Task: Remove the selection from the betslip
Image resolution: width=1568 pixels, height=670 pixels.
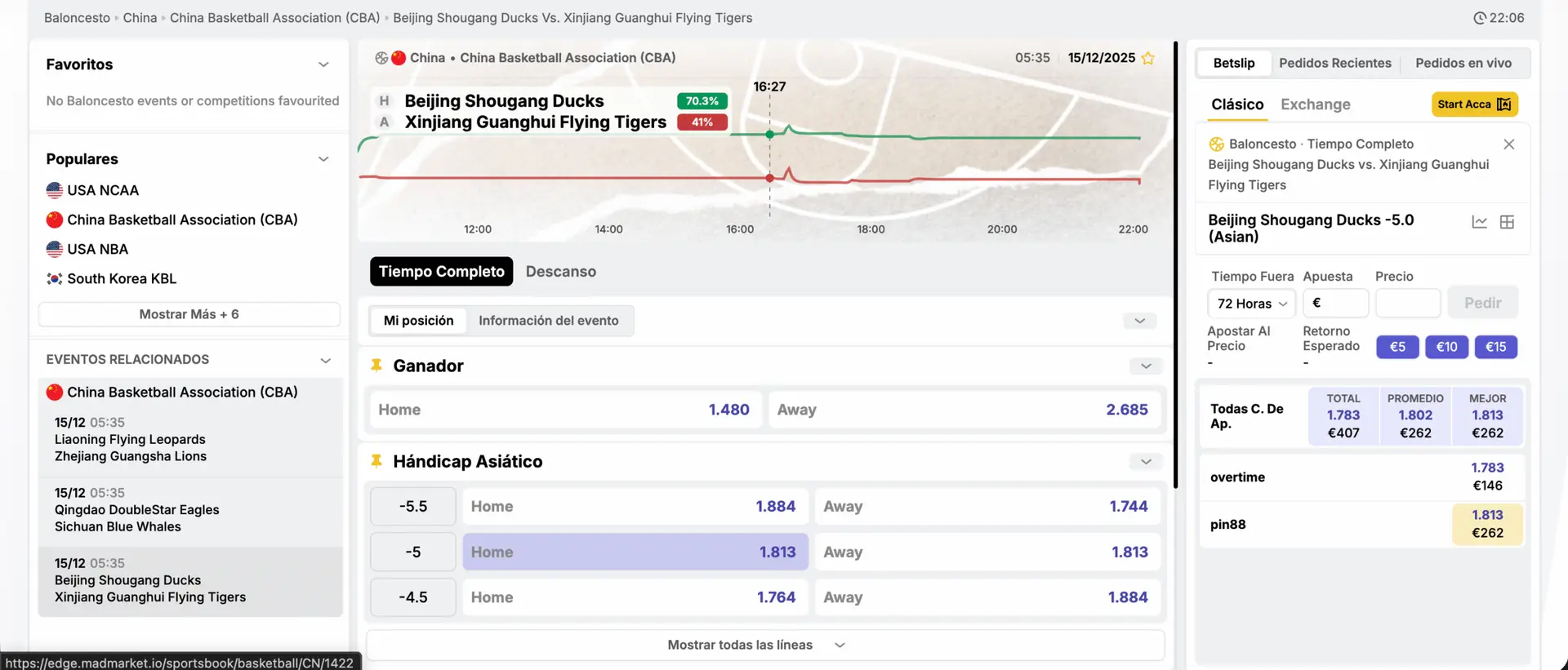Action: pyautogui.click(x=1508, y=144)
